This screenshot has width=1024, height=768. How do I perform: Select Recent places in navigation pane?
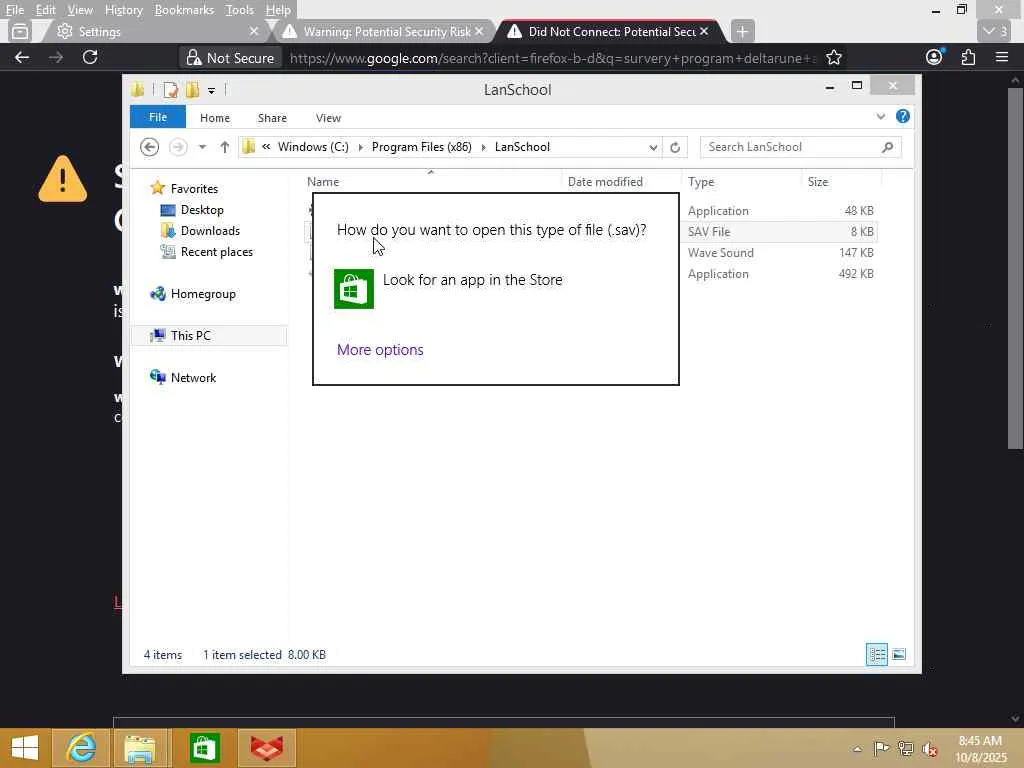click(x=216, y=251)
